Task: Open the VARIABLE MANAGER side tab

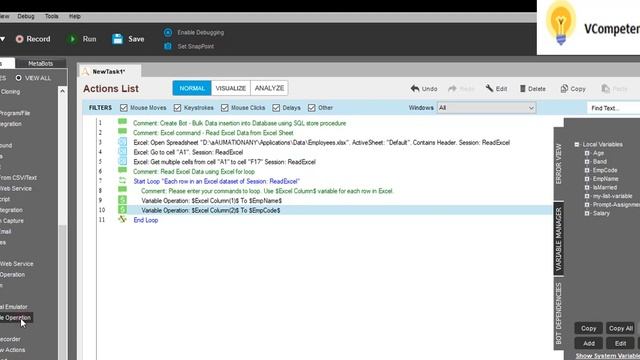Action: tap(559, 239)
